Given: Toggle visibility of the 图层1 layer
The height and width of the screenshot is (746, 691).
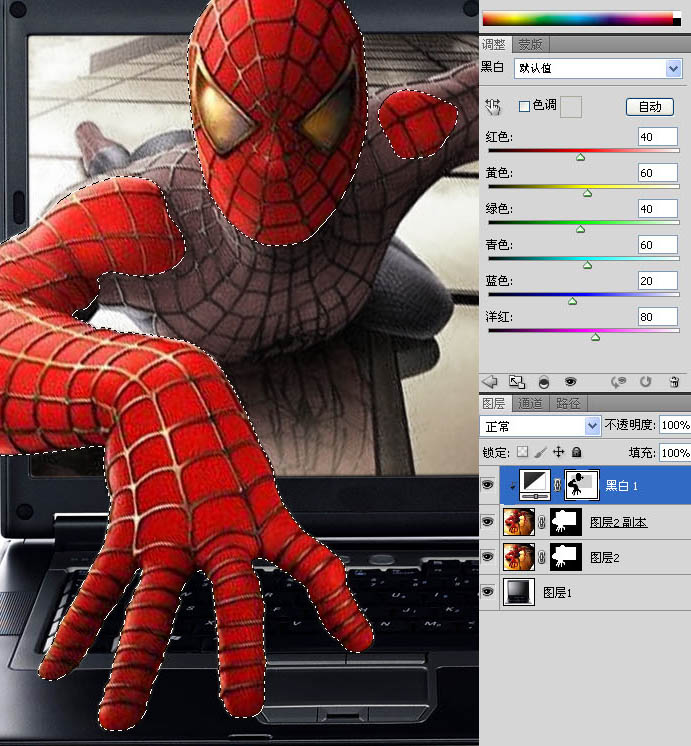Looking at the screenshot, I should coord(489,593).
